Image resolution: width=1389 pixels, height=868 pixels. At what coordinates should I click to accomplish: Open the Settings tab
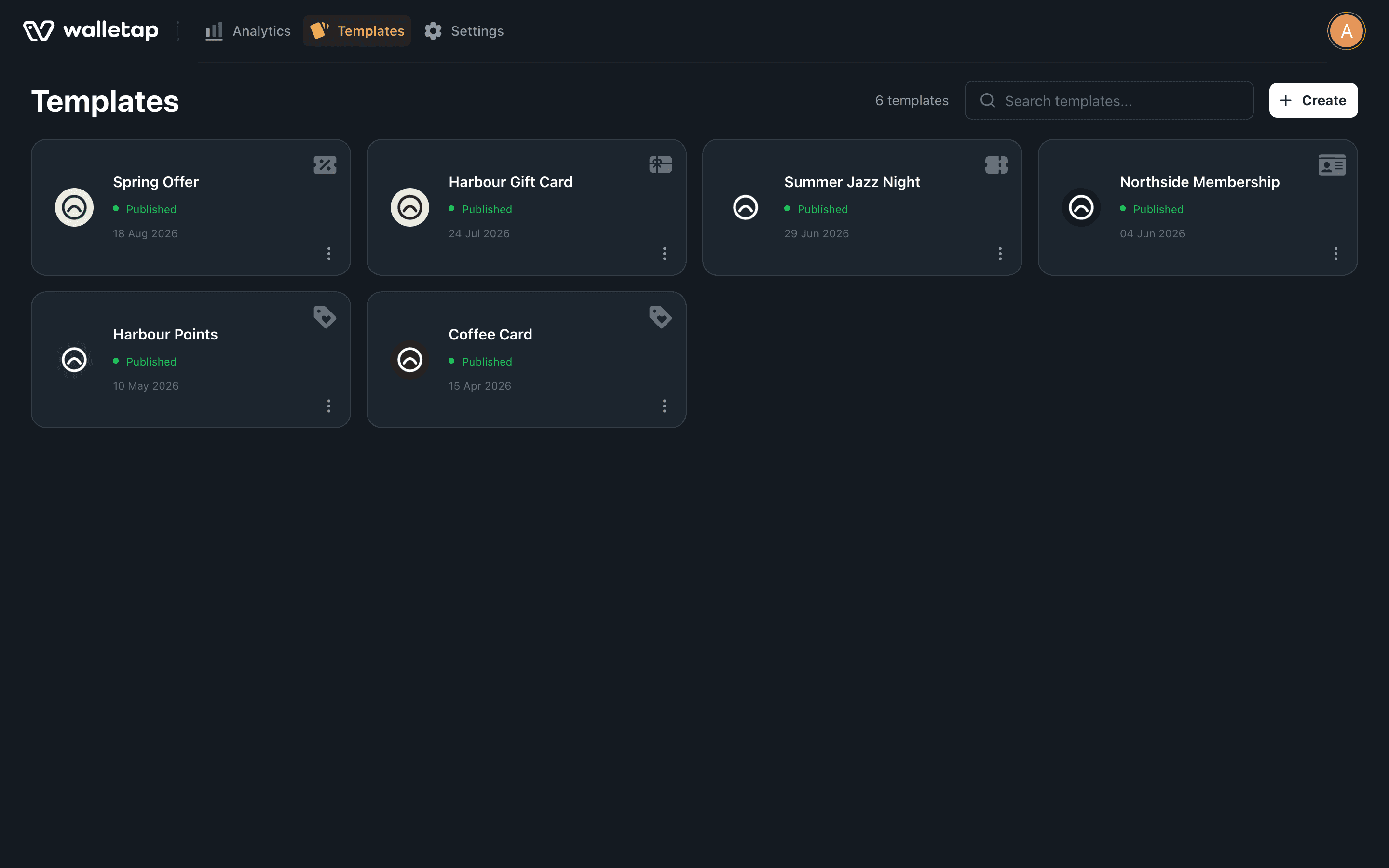point(464,31)
